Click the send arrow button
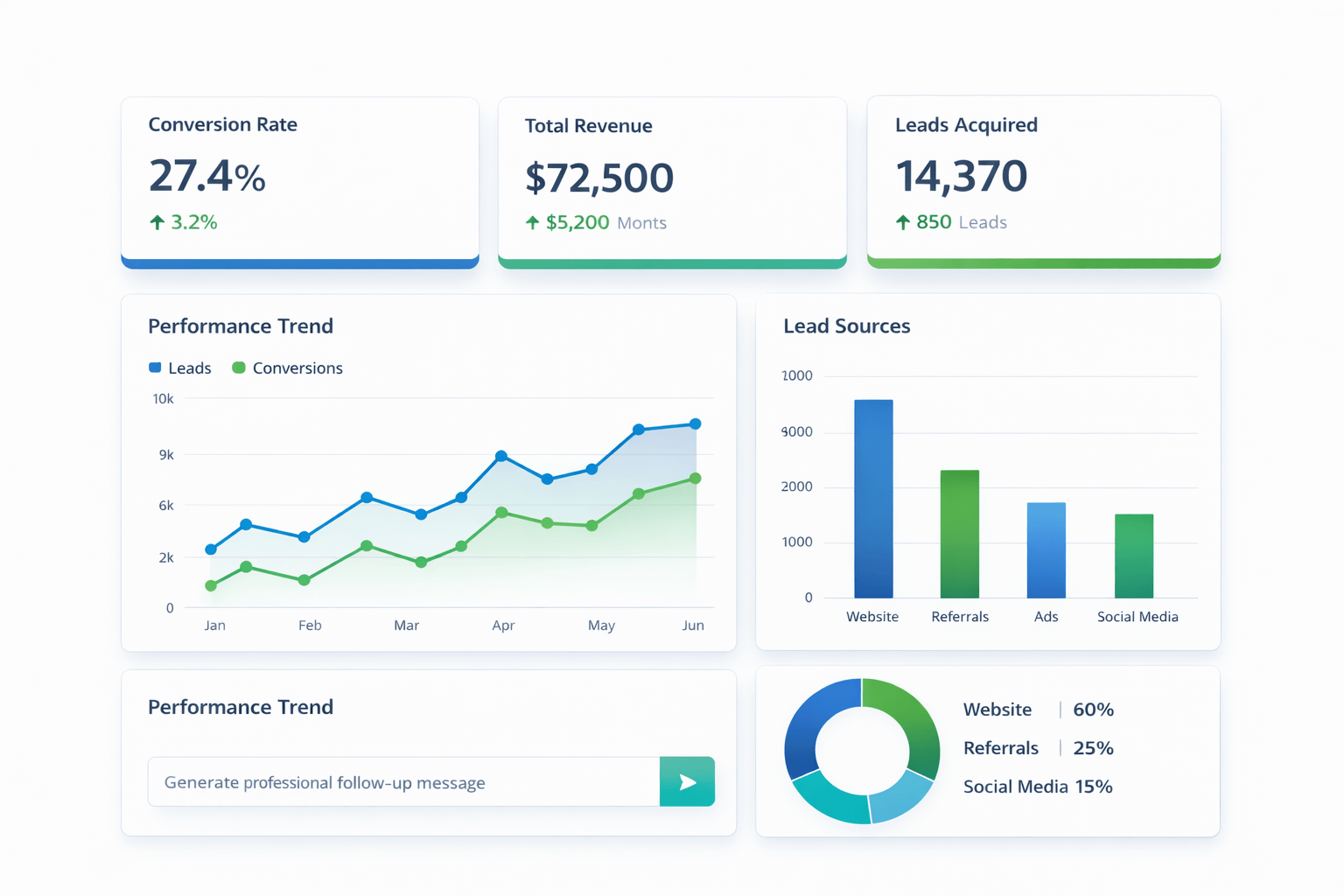Image resolution: width=1344 pixels, height=896 pixels. pos(687,781)
